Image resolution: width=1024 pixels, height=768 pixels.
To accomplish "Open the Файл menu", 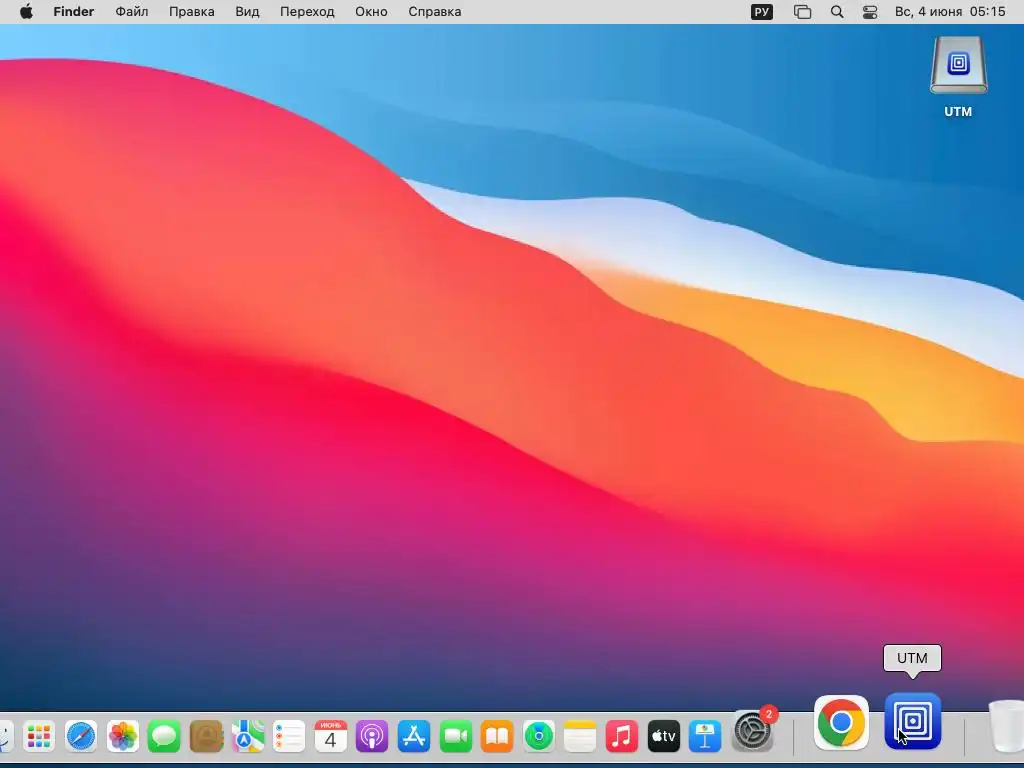I will 131,12.
